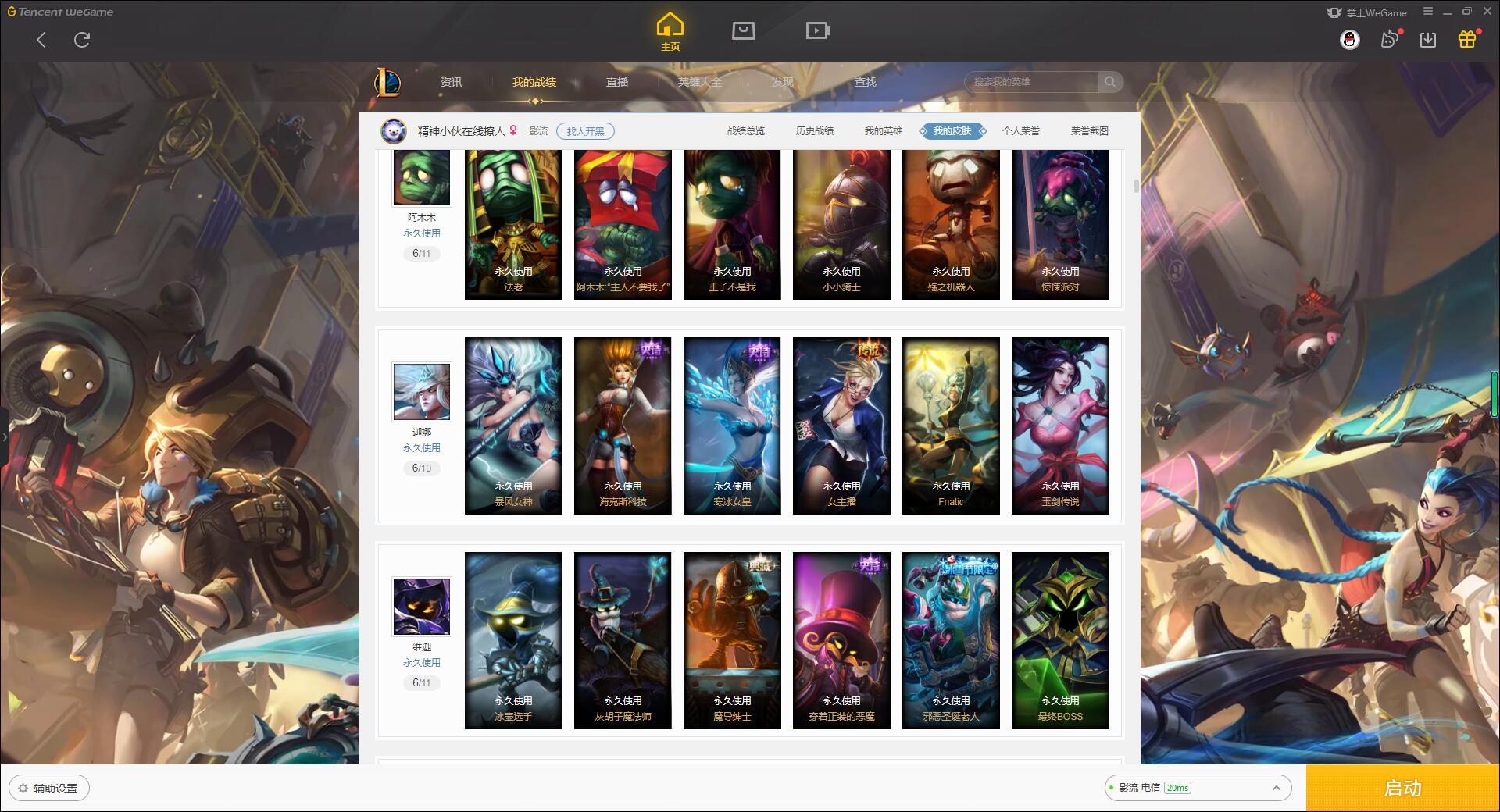Open the 小小骑士 skin card
Image resolution: width=1500 pixels, height=812 pixels.
coord(841,225)
